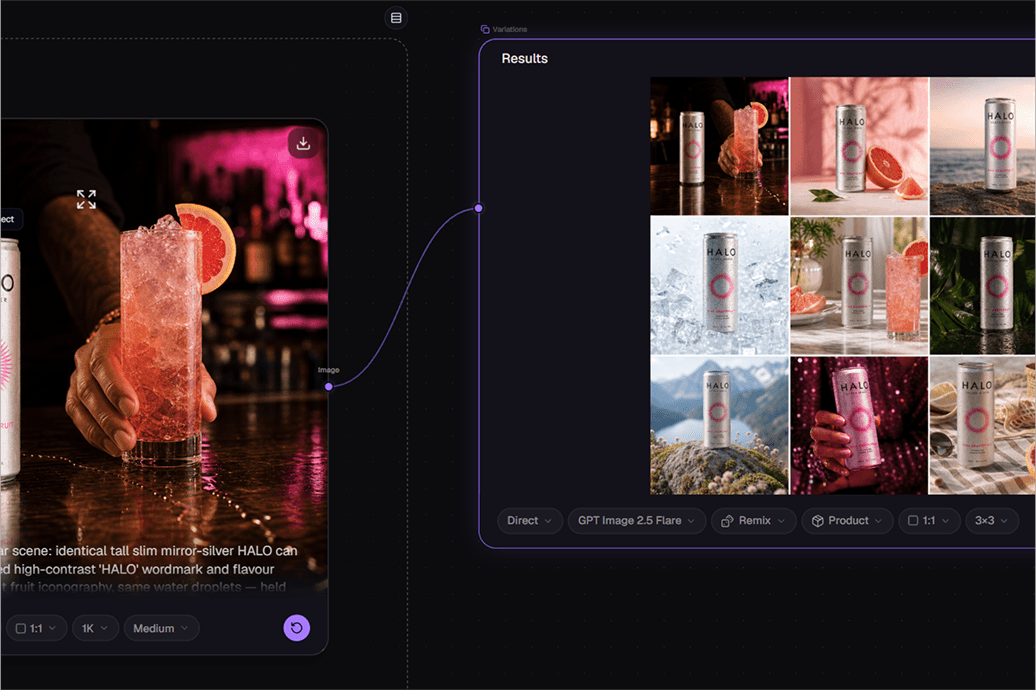This screenshot has height=690, width=1036.
Task: Open the 1K resolution dropdown
Action: pyautogui.click(x=95, y=628)
